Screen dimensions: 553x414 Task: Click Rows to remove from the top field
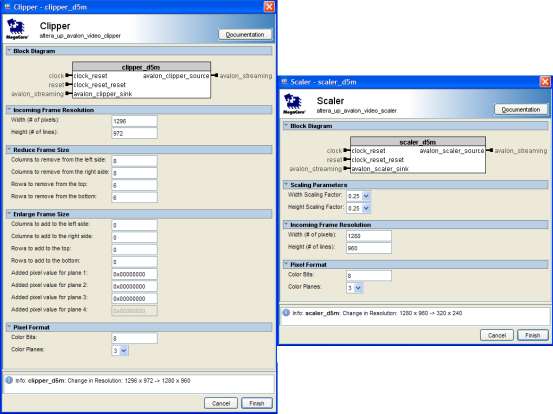pos(134,185)
